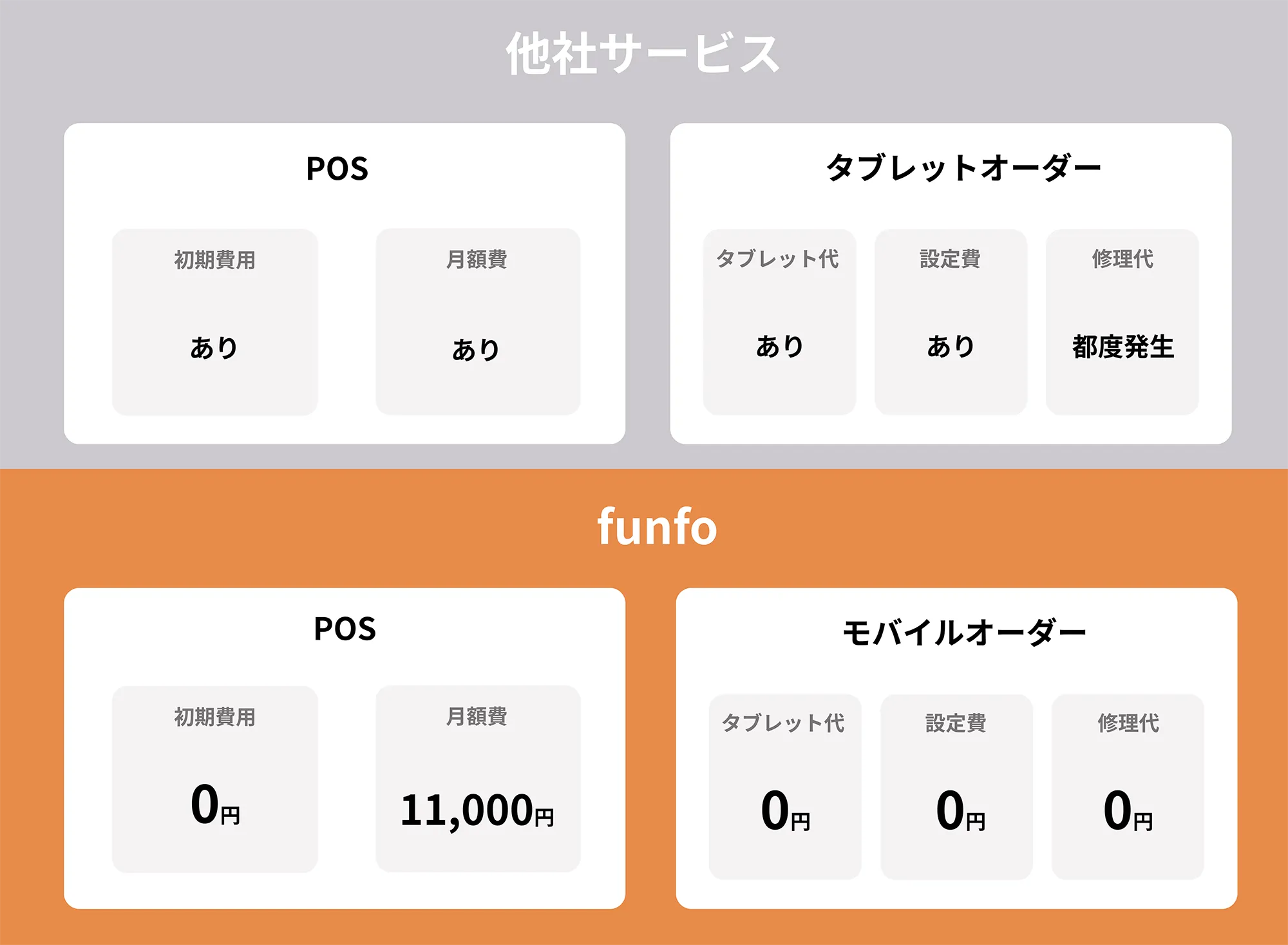
Task: Click 0円 under funfo 設定費
Action: click(x=960, y=811)
